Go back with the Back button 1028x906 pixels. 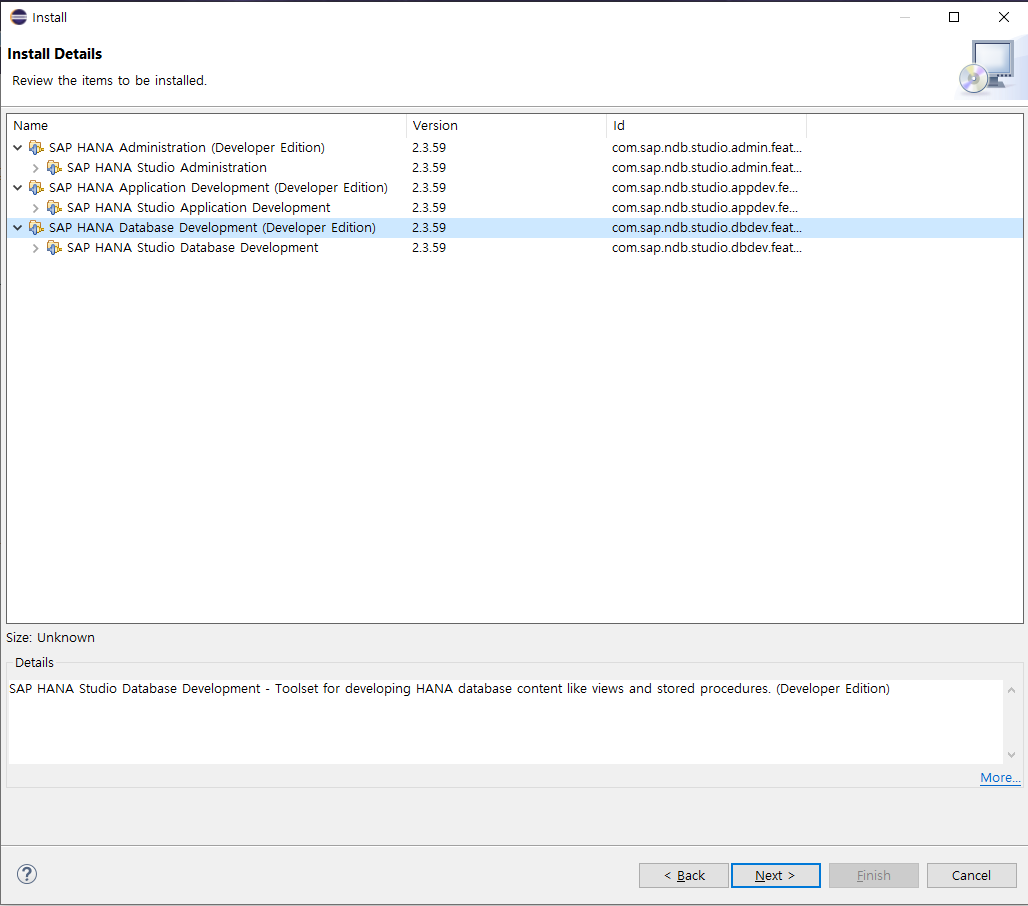(x=684, y=875)
